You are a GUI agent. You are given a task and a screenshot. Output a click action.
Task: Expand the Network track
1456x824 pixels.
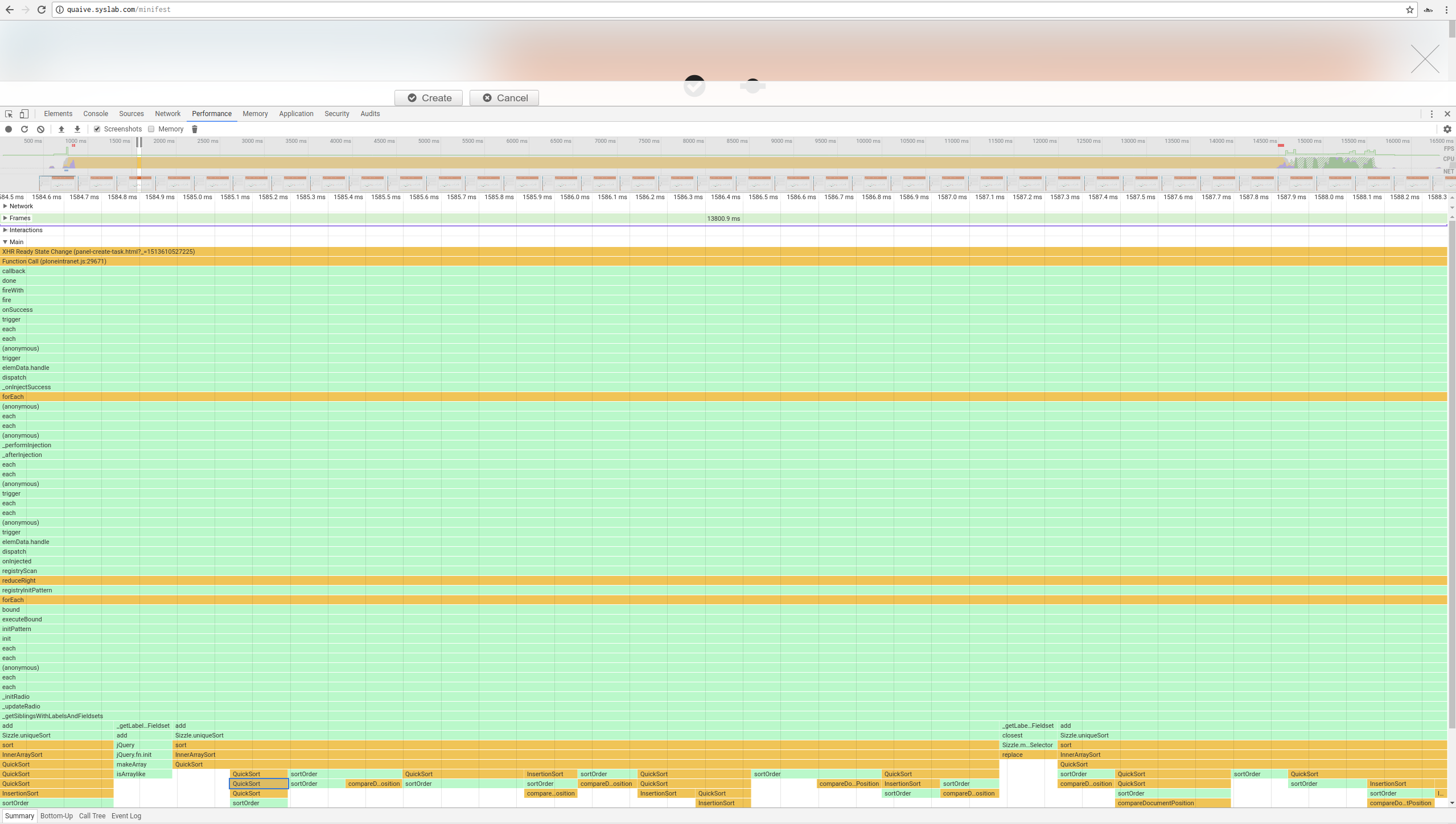5,206
